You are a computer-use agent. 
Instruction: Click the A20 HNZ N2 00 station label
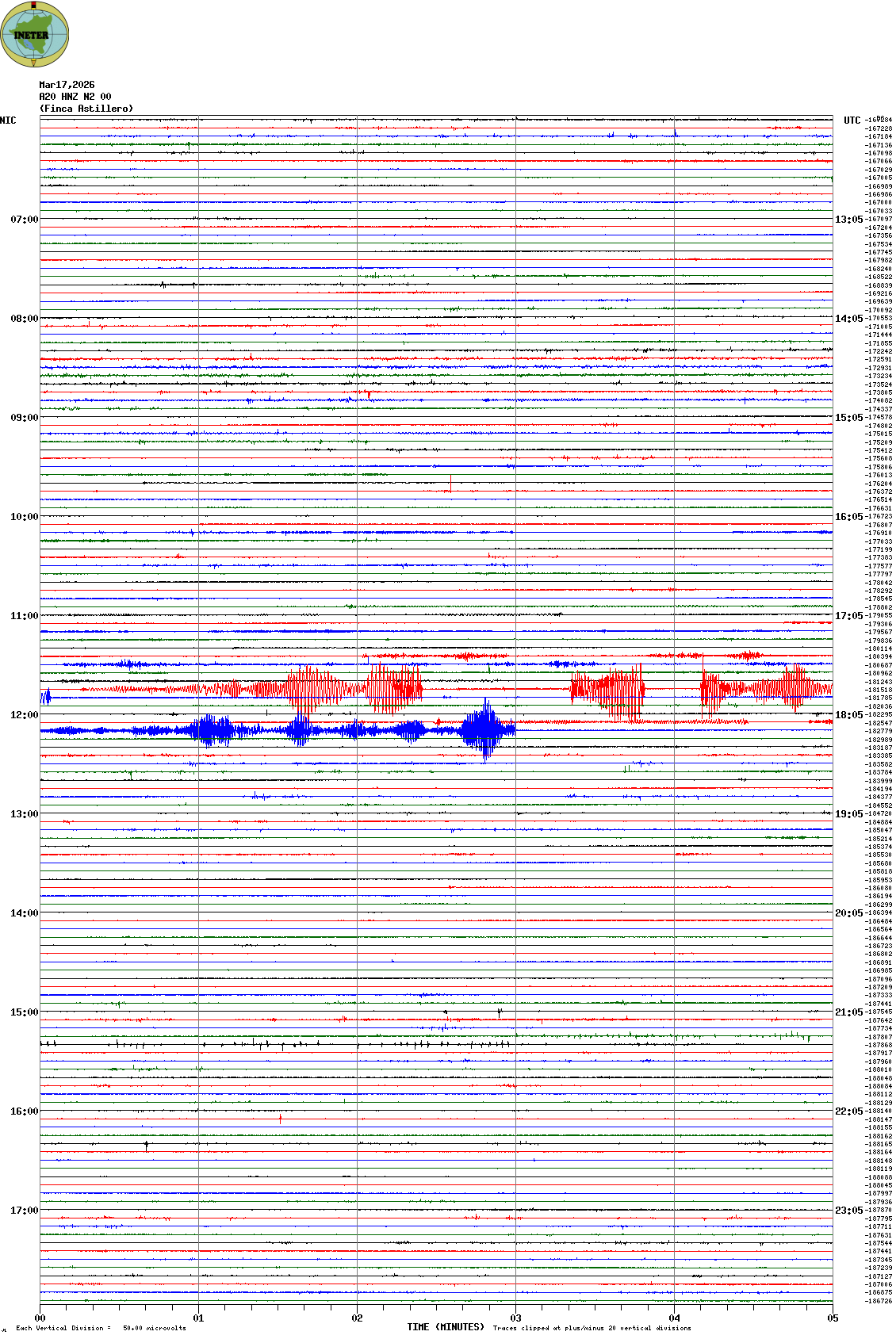point(75,97)
